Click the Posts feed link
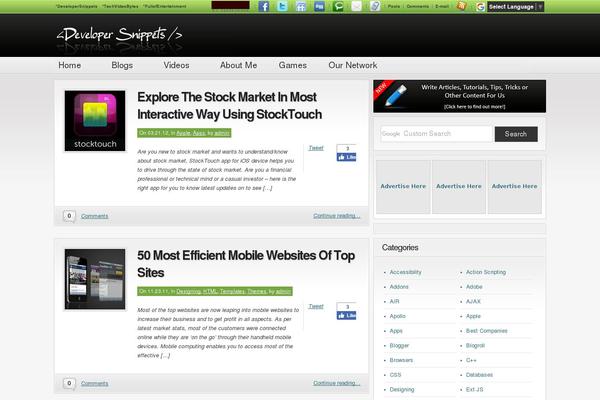Viewport: 600px width, 400px height. tap(394, 6)
